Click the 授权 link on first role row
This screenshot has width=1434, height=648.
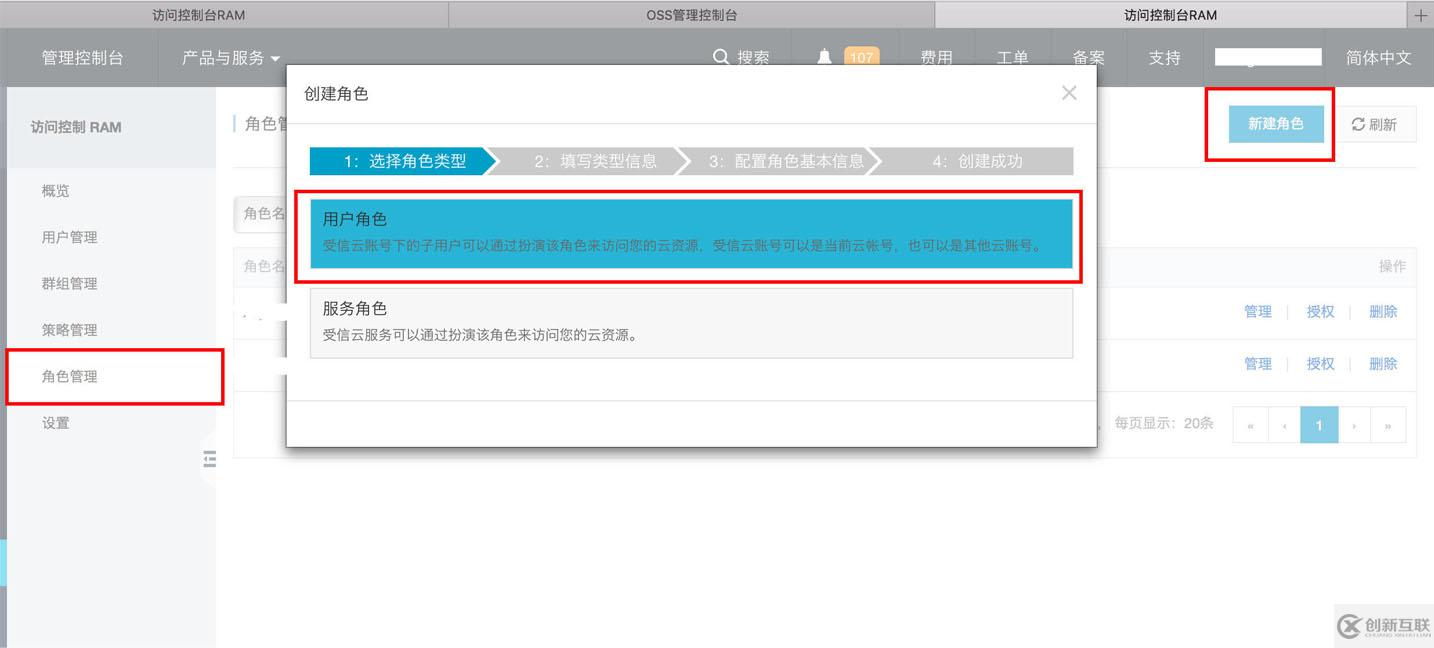click(x=1320, y=311)
